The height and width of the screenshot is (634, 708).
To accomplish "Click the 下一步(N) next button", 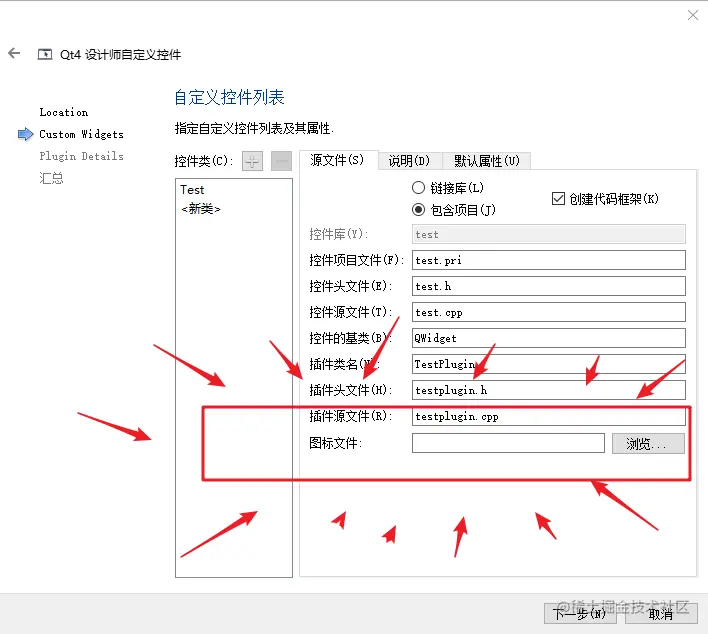I will (580, 614).
